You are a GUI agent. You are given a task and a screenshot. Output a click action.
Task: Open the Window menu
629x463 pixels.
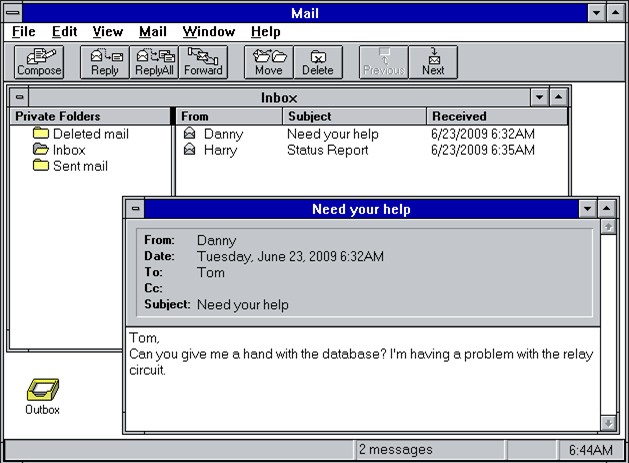click(x=209, y=32)
